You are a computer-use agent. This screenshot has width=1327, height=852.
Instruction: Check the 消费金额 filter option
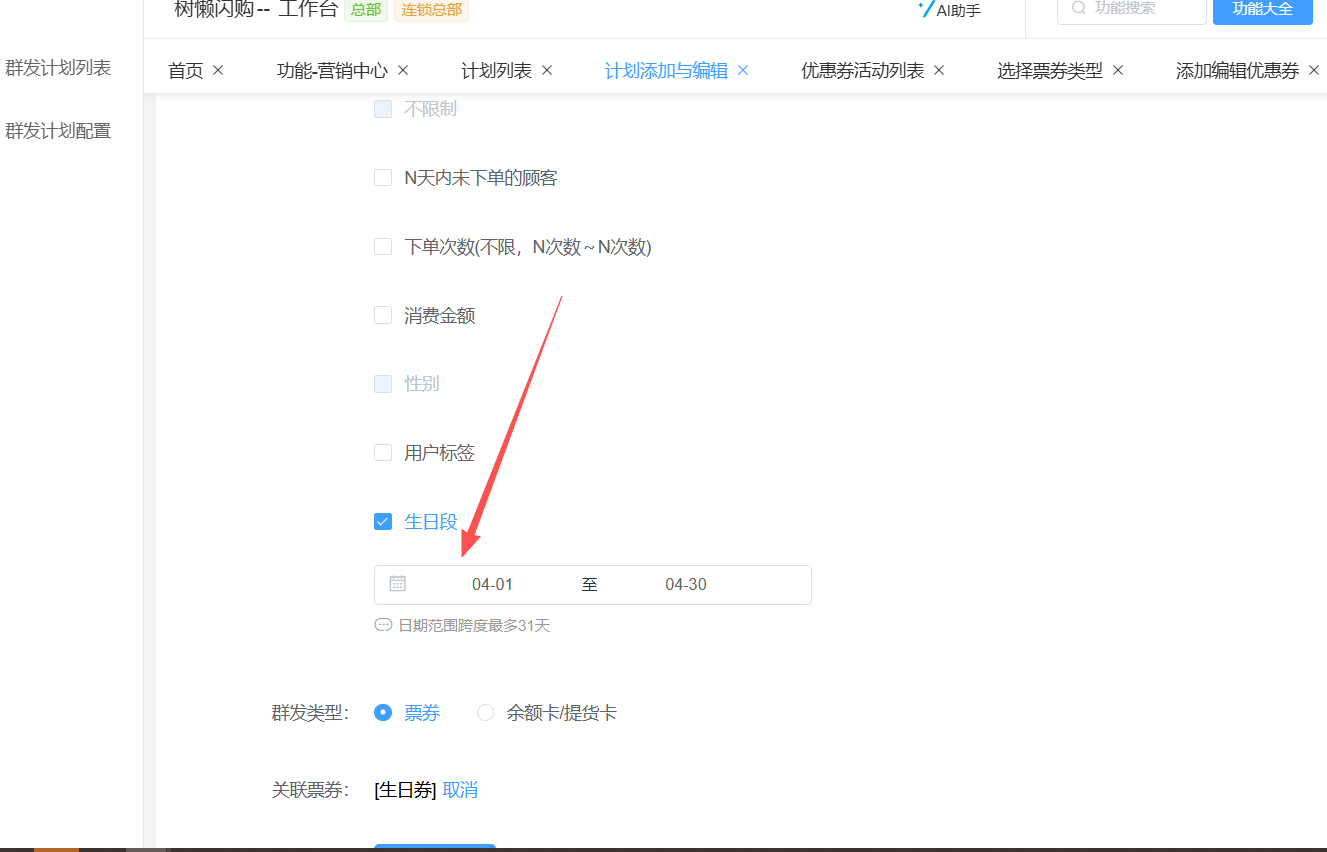click(x=383, y=315)
